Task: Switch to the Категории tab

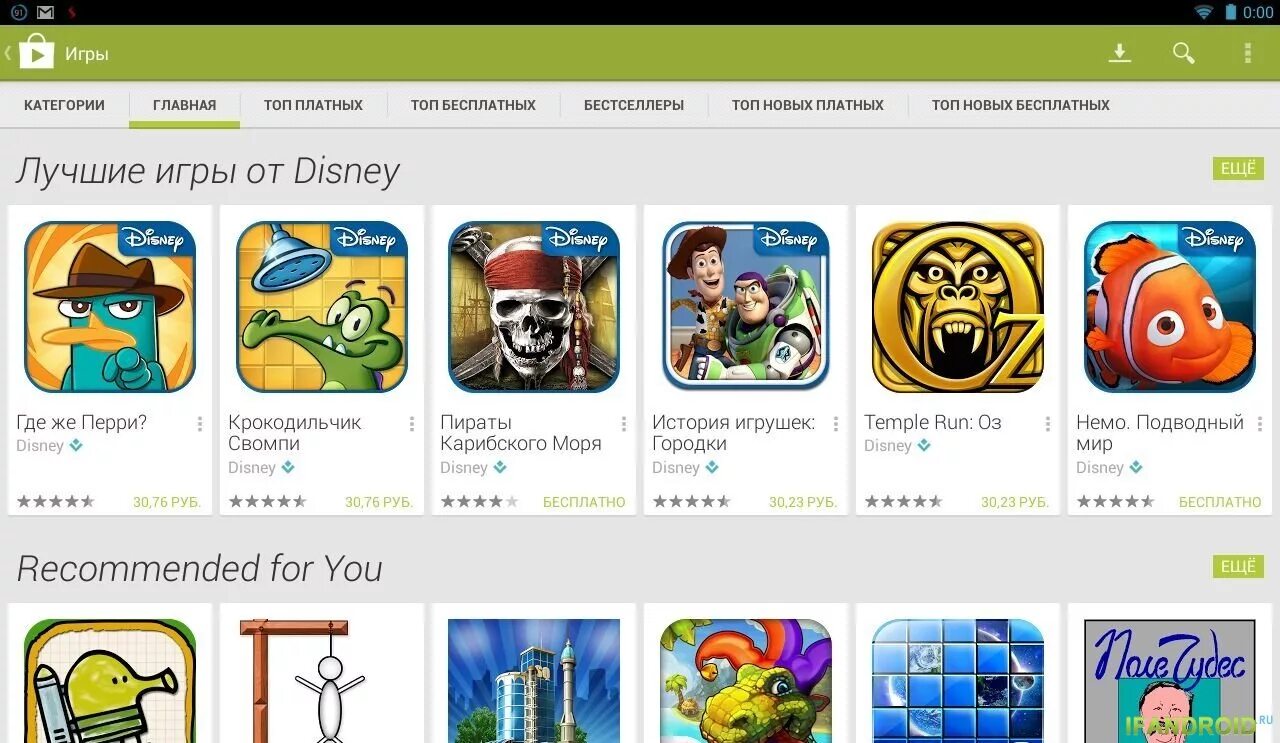Action: click(64, 105)
